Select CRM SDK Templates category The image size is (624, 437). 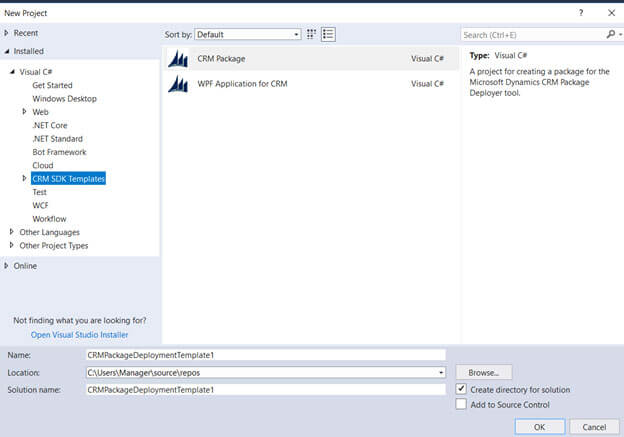tap(68, 179)
